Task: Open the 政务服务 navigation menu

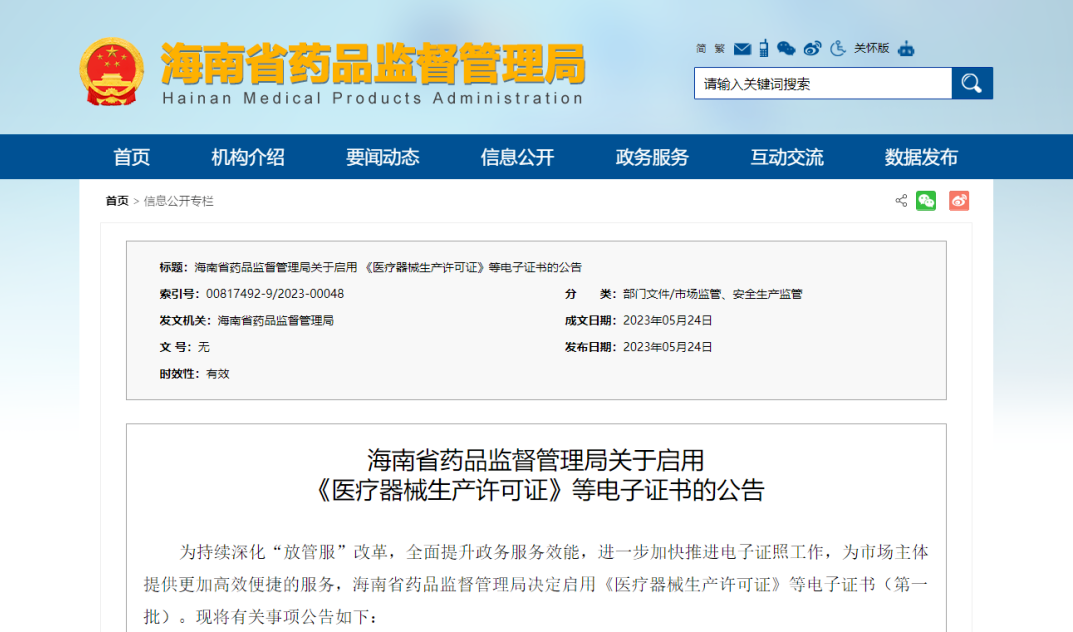Action: (652, 157)
